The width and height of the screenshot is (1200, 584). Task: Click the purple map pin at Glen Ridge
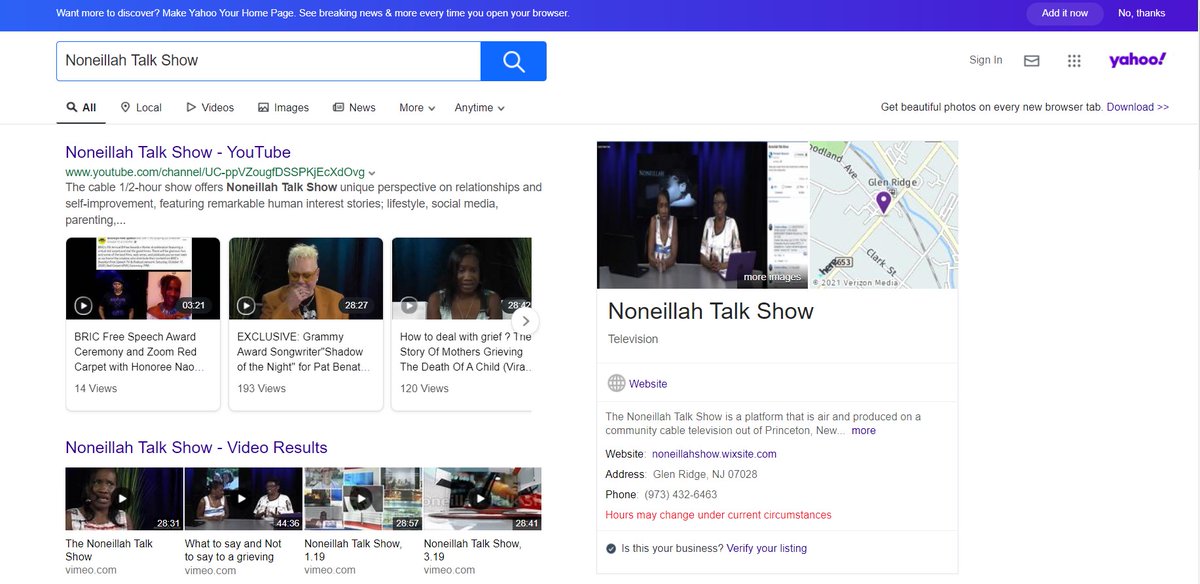(883, 203)
